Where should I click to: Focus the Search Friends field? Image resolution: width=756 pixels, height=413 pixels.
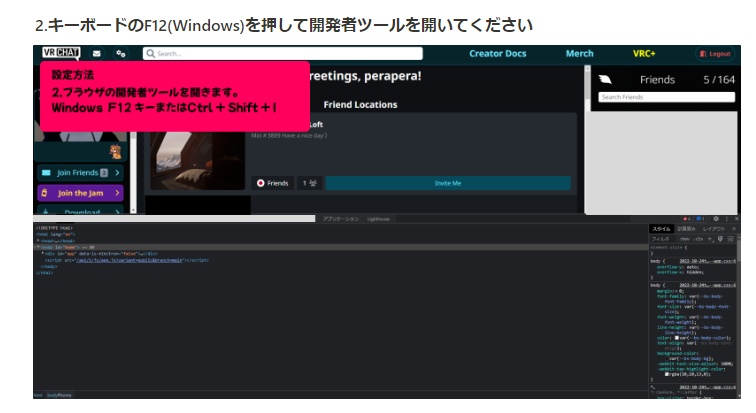tap(666, 97)
